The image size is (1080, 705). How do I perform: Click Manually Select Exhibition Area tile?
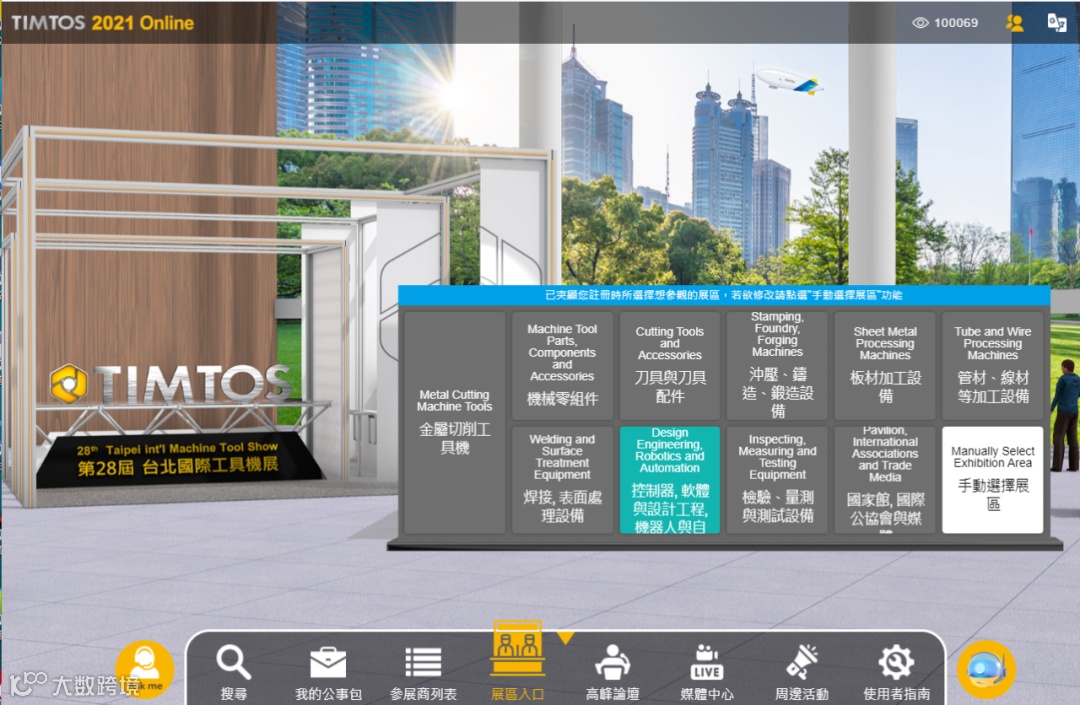tap(993, 480)
